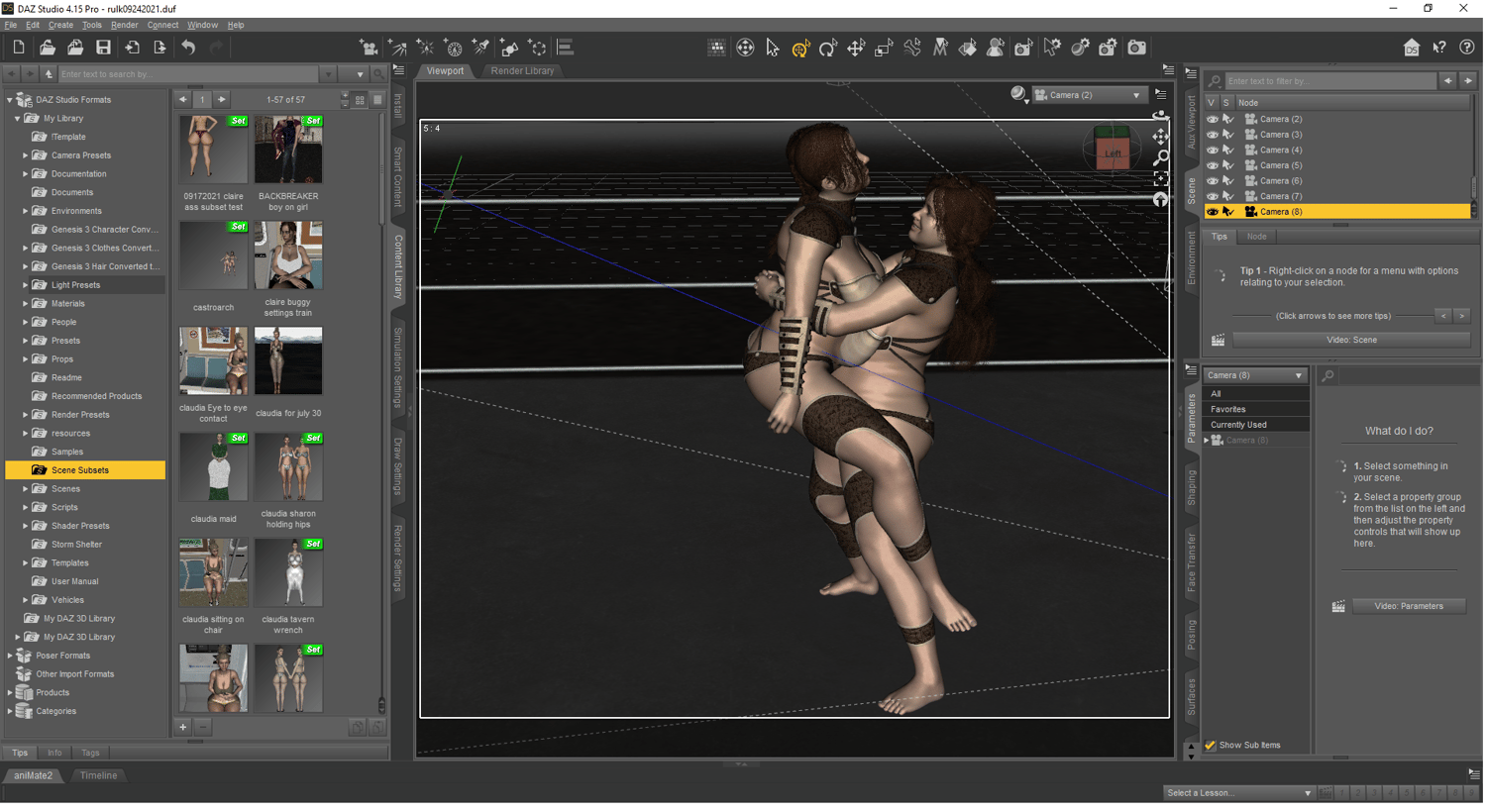
Task: Expand the Camera Presets folder
Action: (26, 155)
